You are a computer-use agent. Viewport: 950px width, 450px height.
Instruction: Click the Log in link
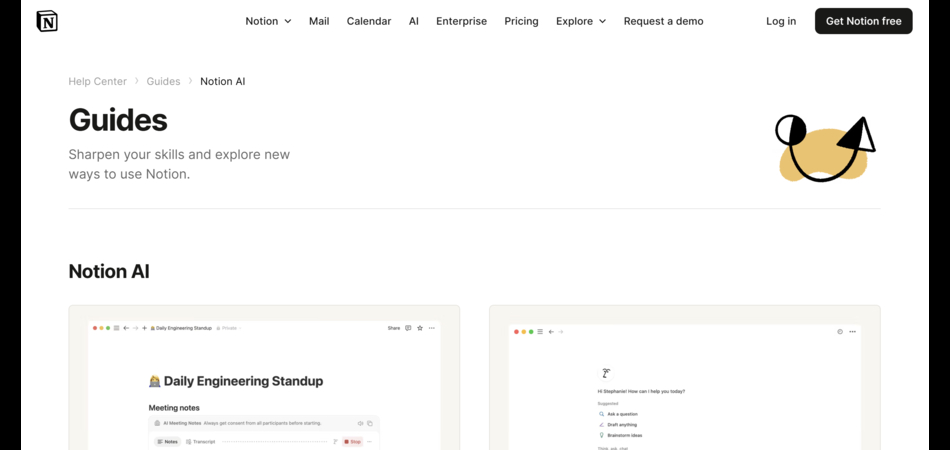[781, 21]
